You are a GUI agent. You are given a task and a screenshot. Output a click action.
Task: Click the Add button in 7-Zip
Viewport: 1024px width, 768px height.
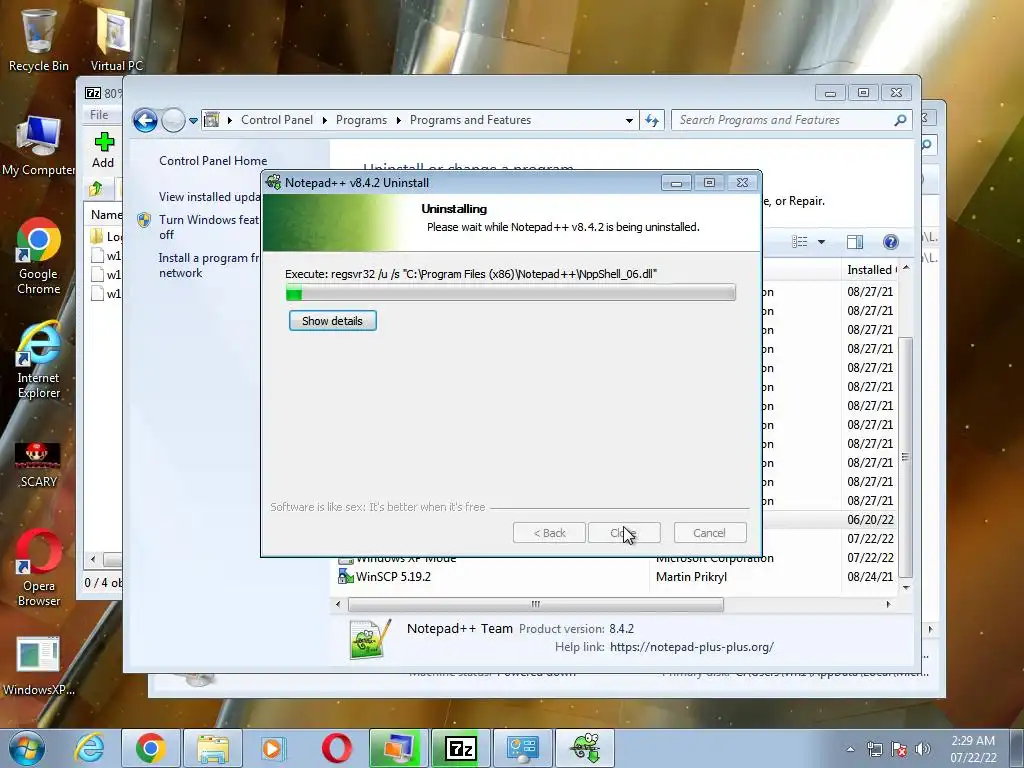[x=103, y=150]
